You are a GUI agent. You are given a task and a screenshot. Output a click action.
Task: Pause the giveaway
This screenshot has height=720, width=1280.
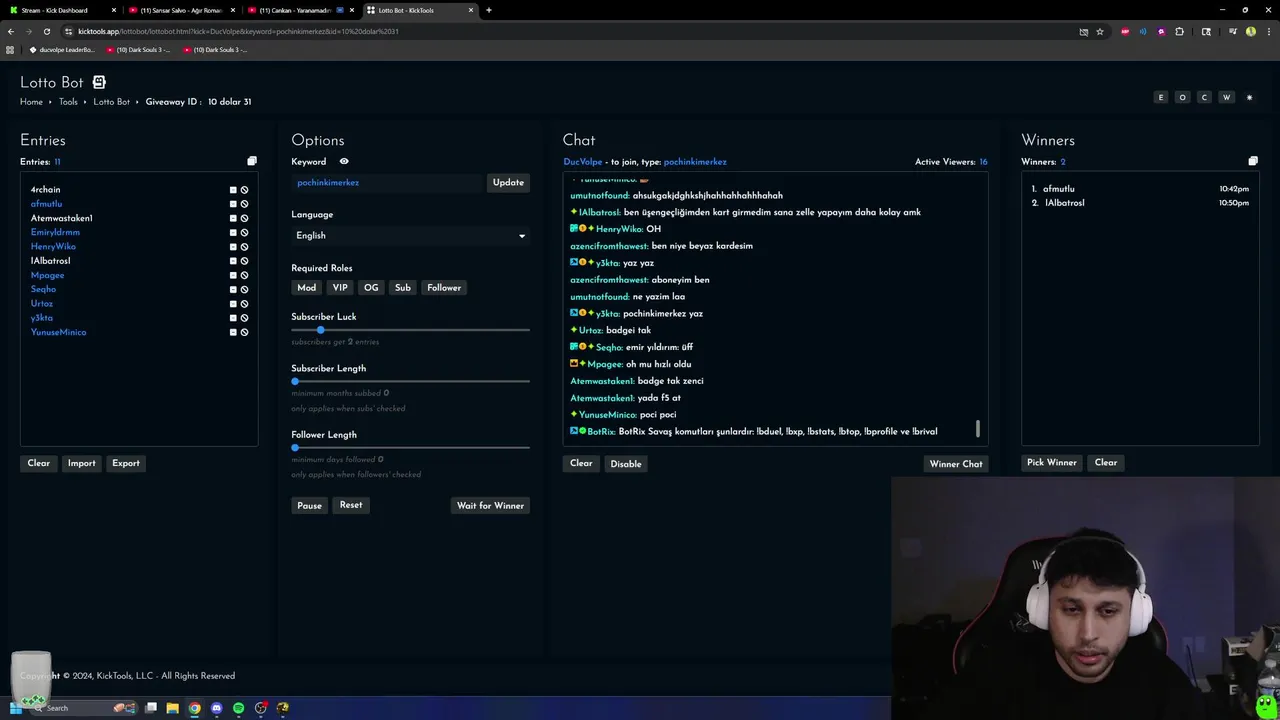coord(309,506)
